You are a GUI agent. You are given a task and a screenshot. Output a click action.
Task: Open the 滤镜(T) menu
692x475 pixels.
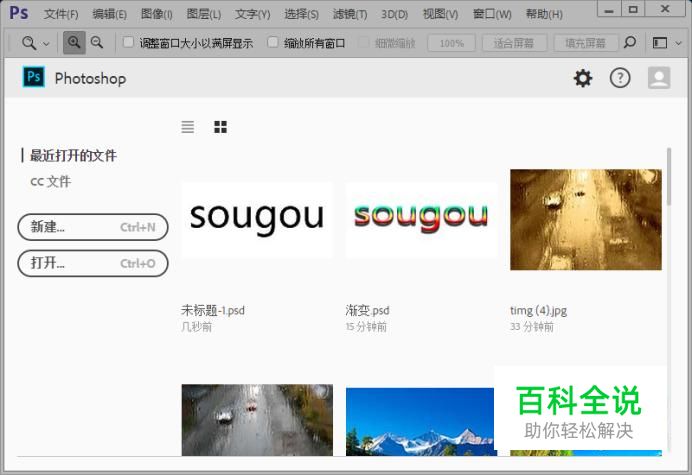point(350,14)
